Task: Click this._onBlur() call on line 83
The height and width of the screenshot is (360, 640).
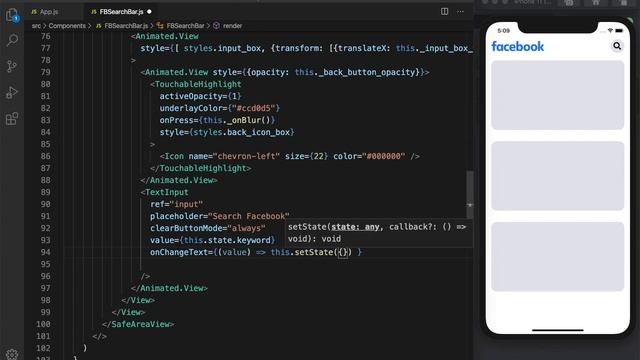Action: coord(237,120)
